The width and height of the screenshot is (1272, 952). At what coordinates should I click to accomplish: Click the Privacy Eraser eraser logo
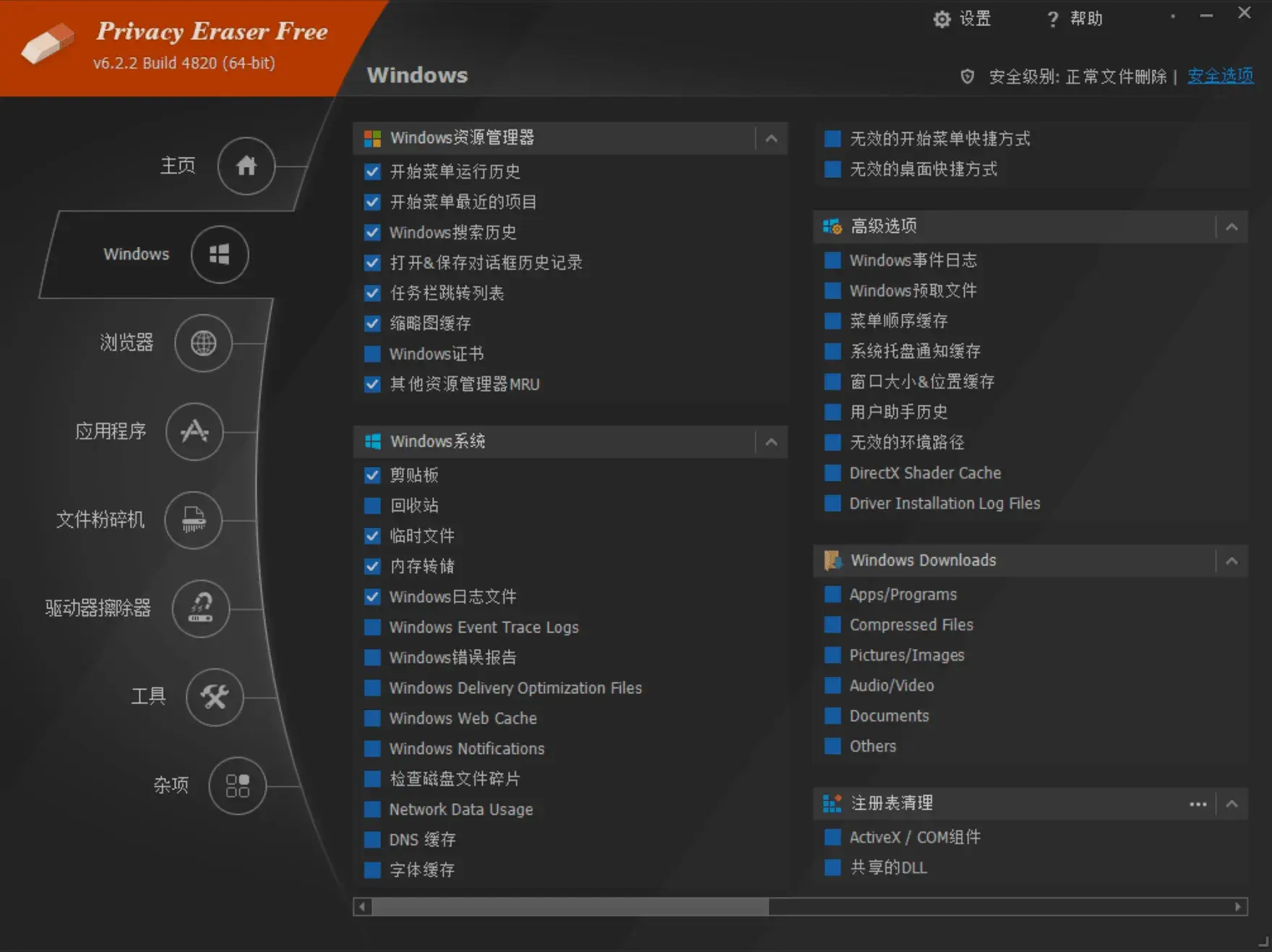[48, 43]
